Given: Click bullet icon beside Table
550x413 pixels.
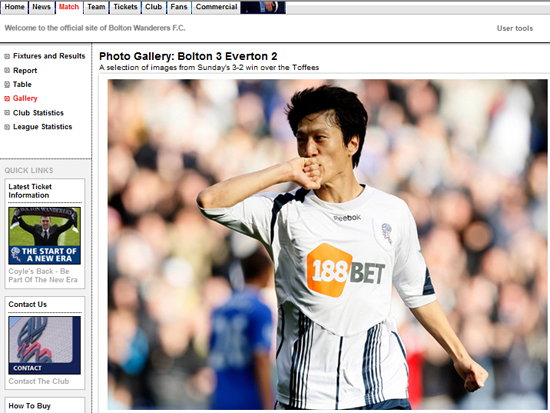Looking at the screenshot, I should [7, 84].
